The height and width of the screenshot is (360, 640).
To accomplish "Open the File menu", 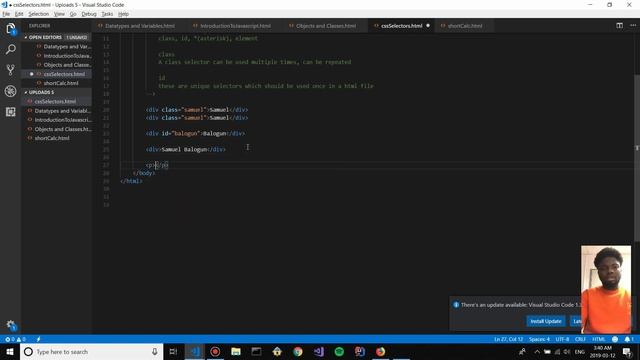I will (6, 14).
